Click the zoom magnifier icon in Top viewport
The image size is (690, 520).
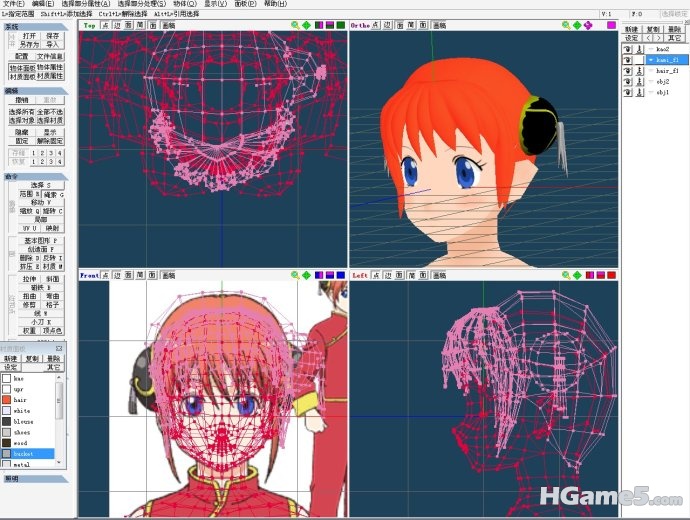[296, 25]
